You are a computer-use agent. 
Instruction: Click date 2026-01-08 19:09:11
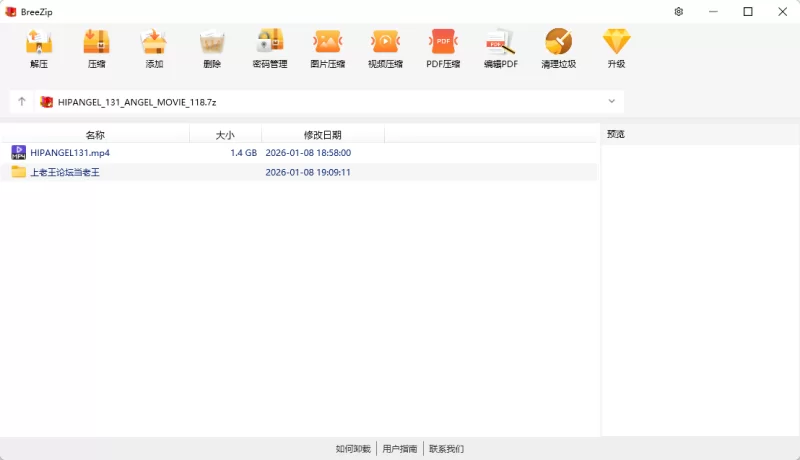[308, 172]
